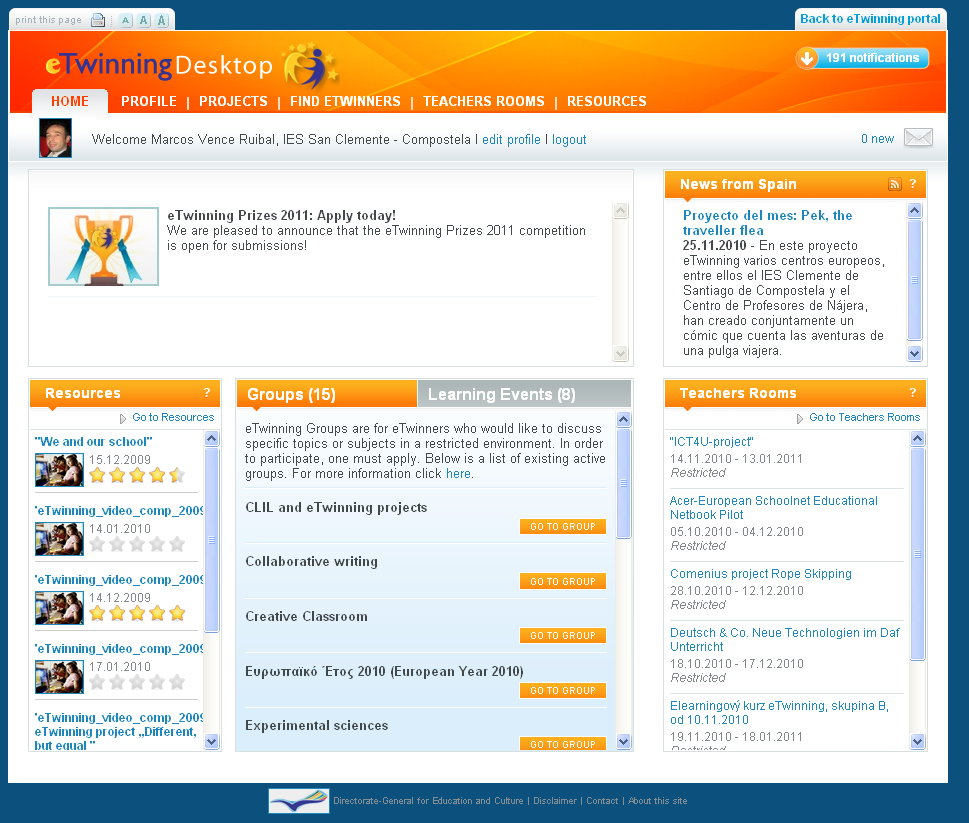Image resolution: width=969 pixels, height=823 pixels.
Task: Click the European Commission logo in footer
Action: (x=299, y=801)
